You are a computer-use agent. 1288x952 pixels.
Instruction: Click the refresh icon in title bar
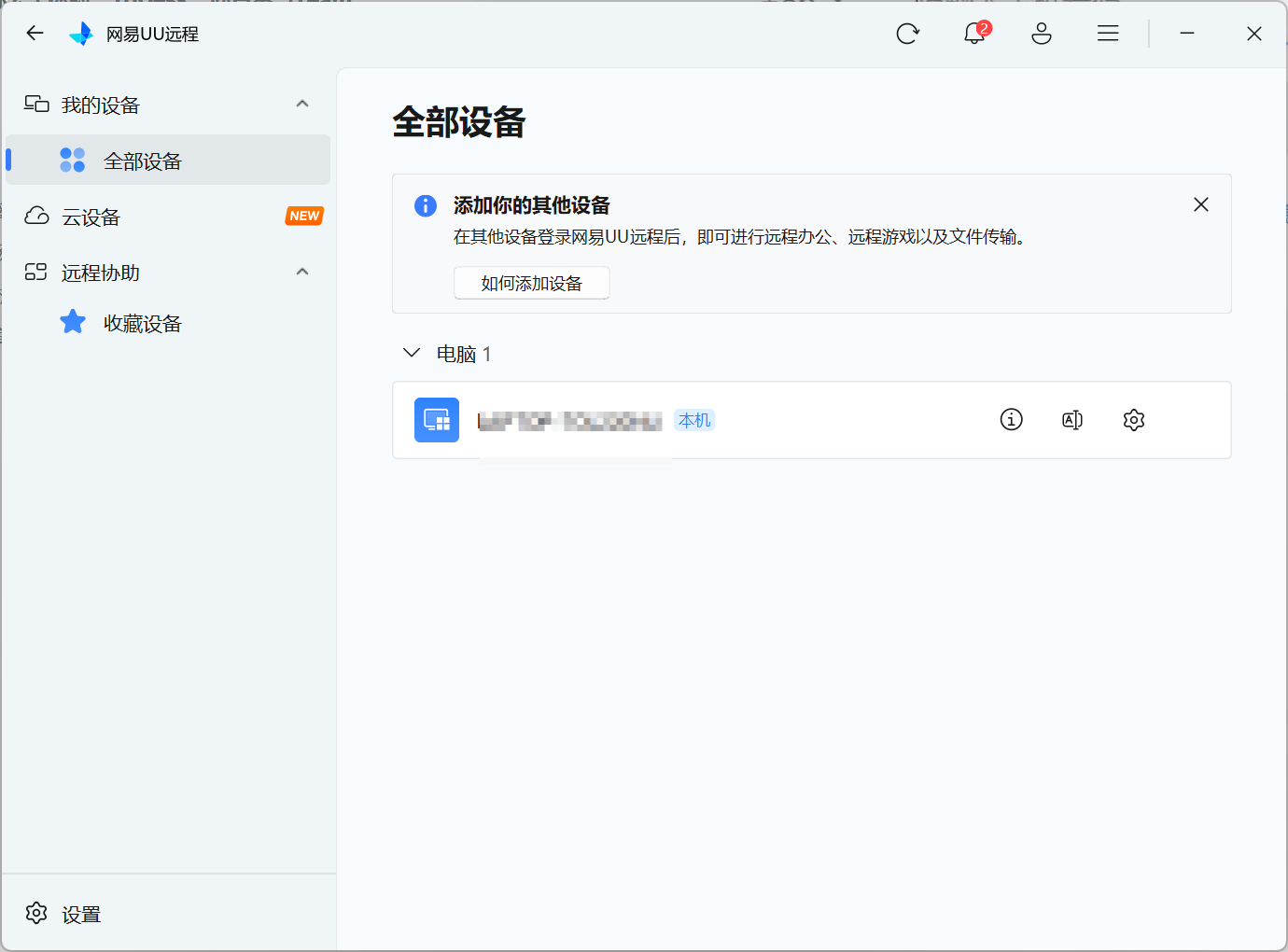(x=907, y=34)
